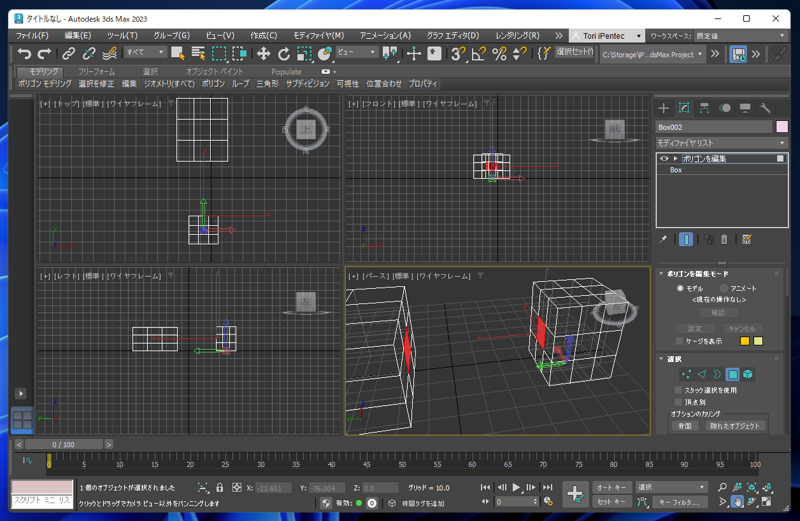This screenshot has height=521, width=800.
Task: Toggle the Angle Snap icon
Action: 479,54
